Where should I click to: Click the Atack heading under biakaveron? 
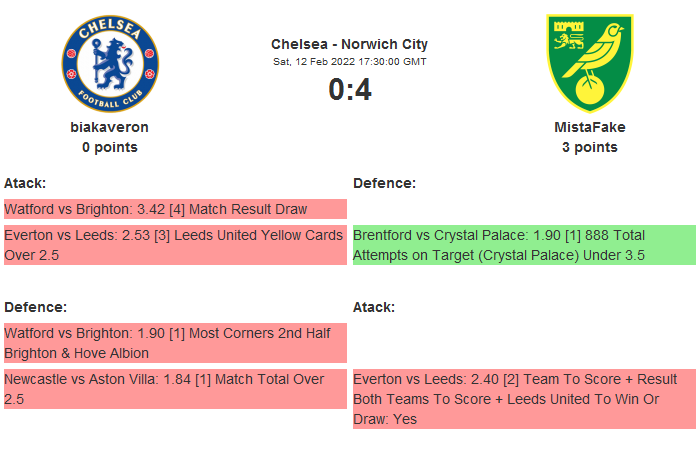25,183
